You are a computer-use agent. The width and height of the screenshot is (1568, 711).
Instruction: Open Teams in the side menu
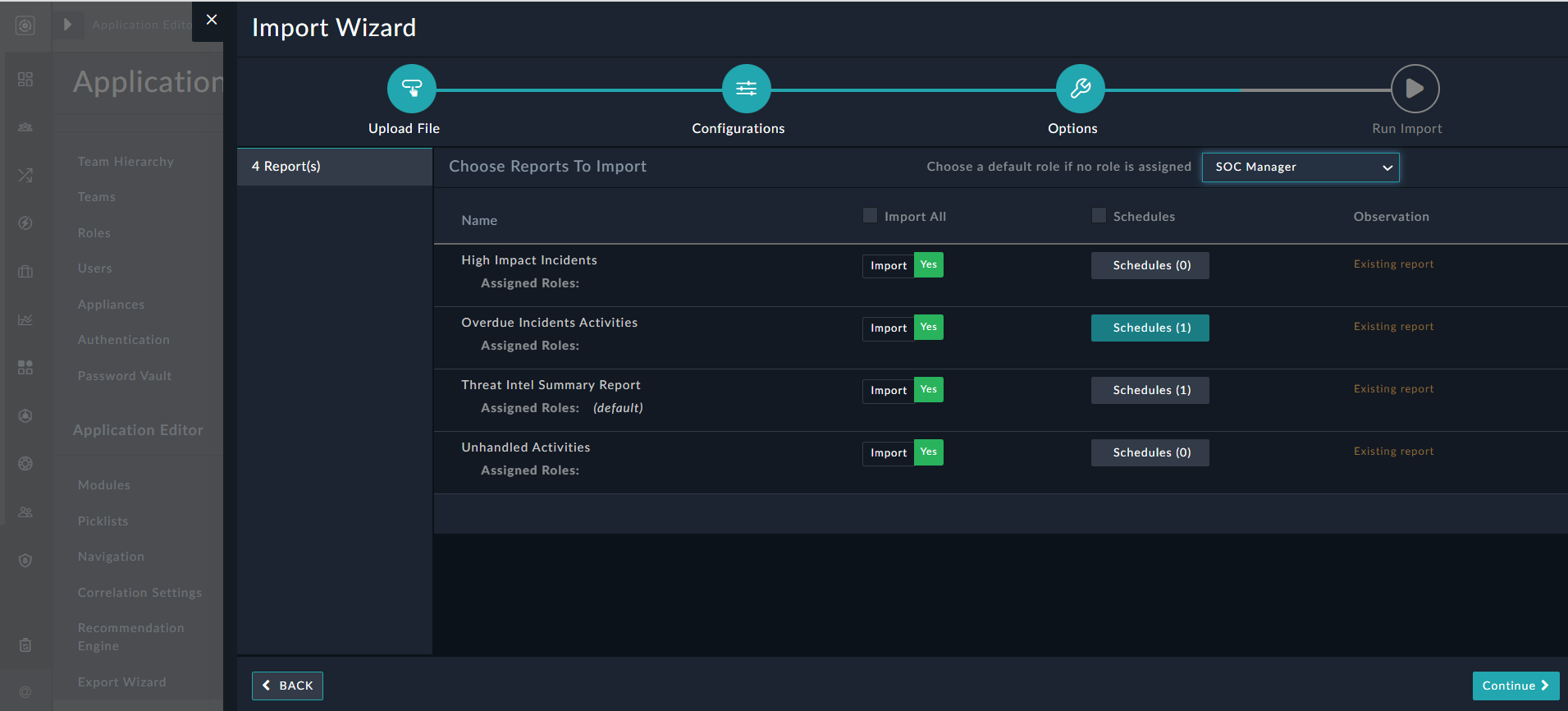(97, 197)
